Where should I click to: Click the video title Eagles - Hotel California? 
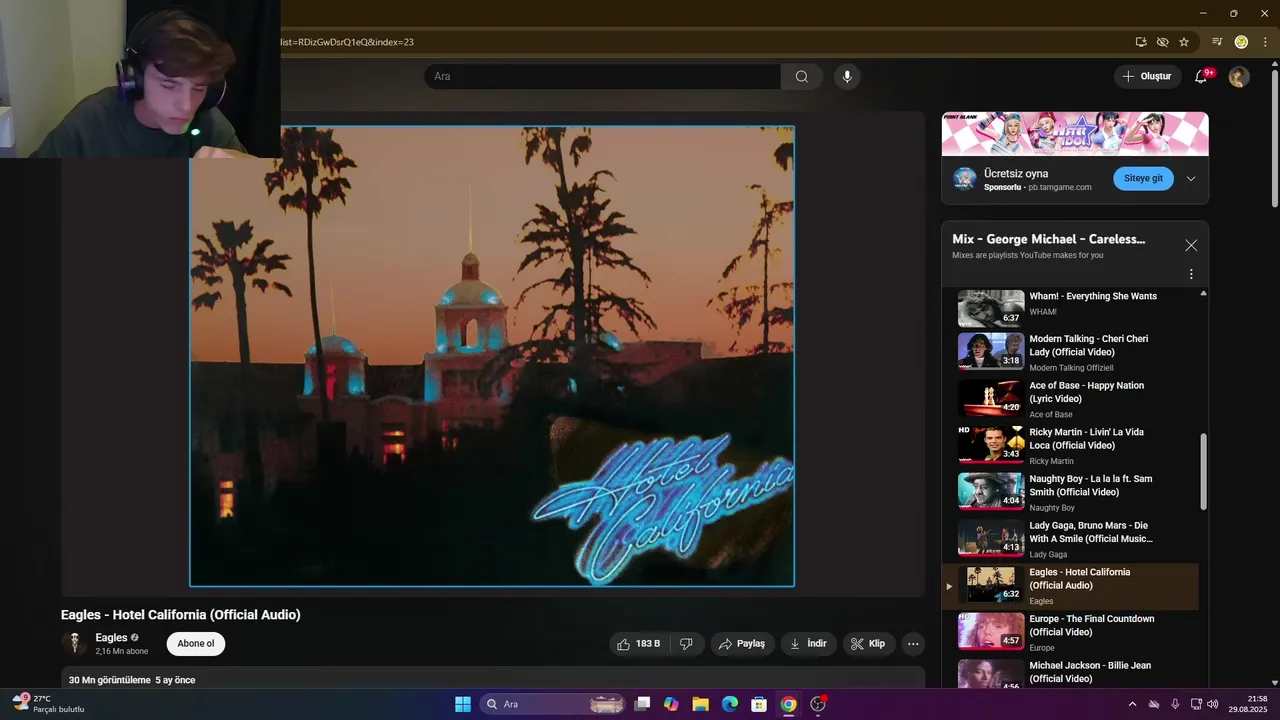(x=181, y=615)
